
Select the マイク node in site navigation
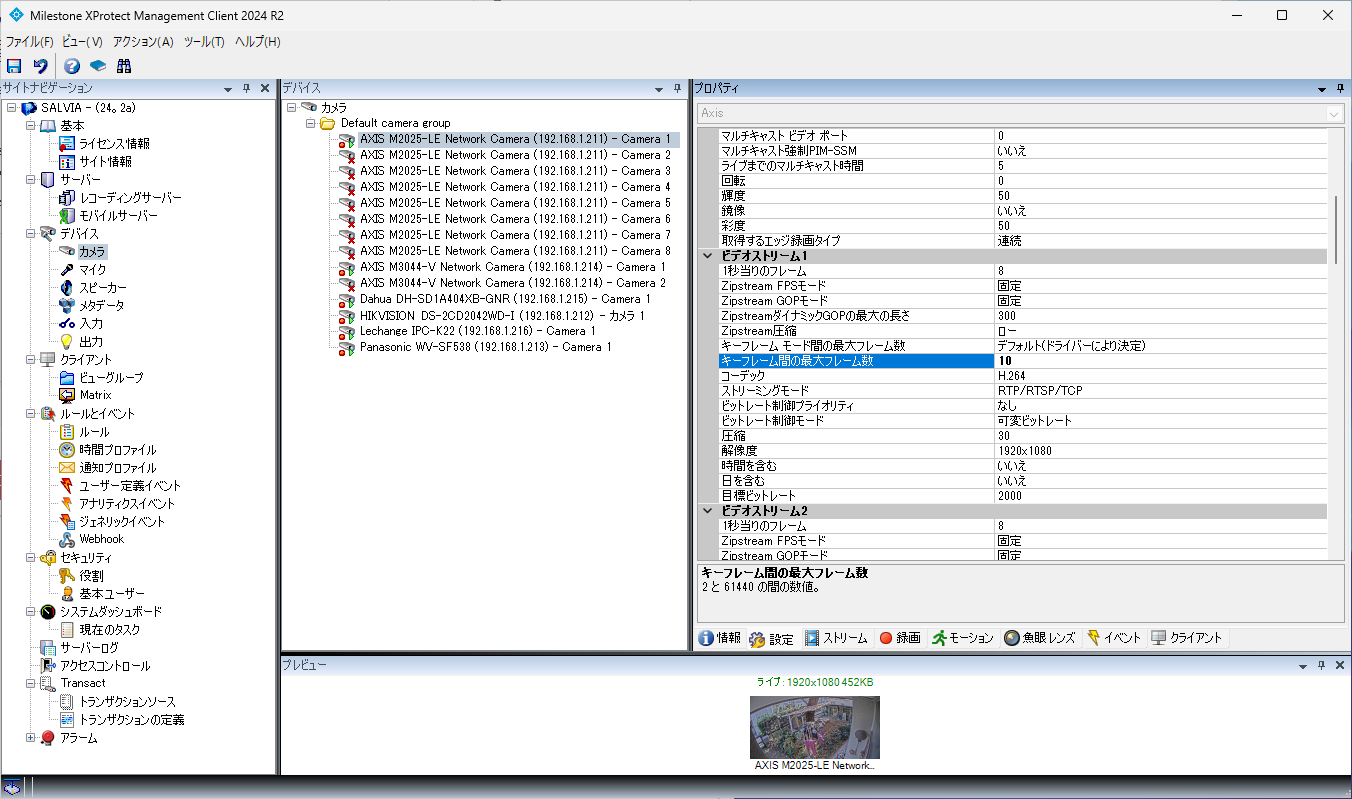[92, 270]
